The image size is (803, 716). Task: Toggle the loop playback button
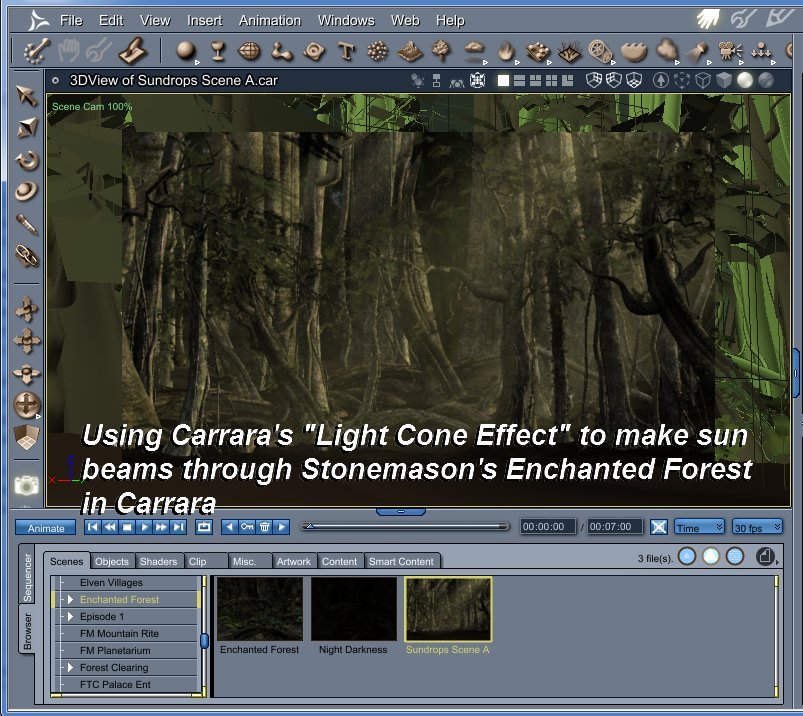[x=204, y=527]
